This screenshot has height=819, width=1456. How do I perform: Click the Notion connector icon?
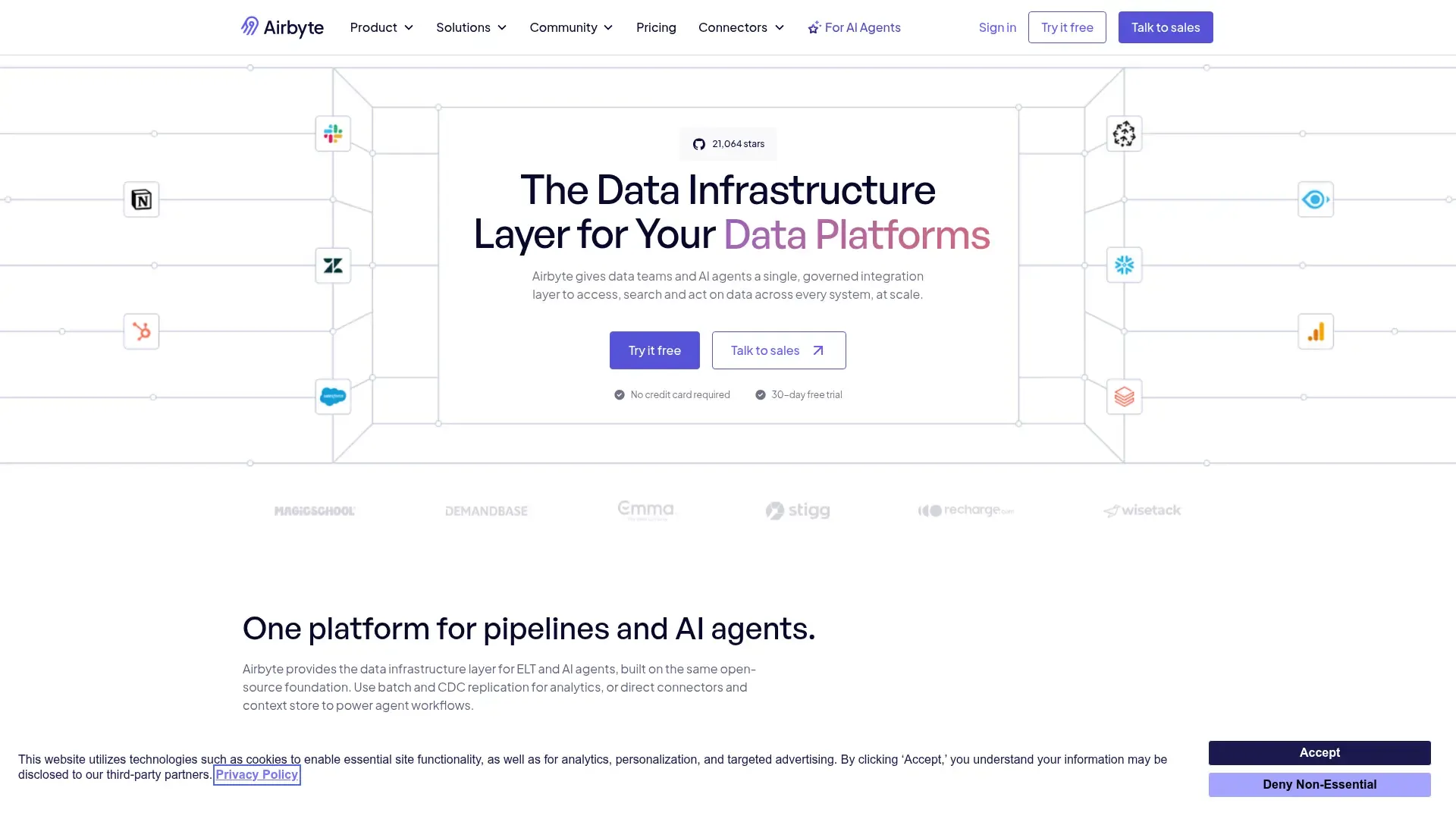(x=141, y=199)
